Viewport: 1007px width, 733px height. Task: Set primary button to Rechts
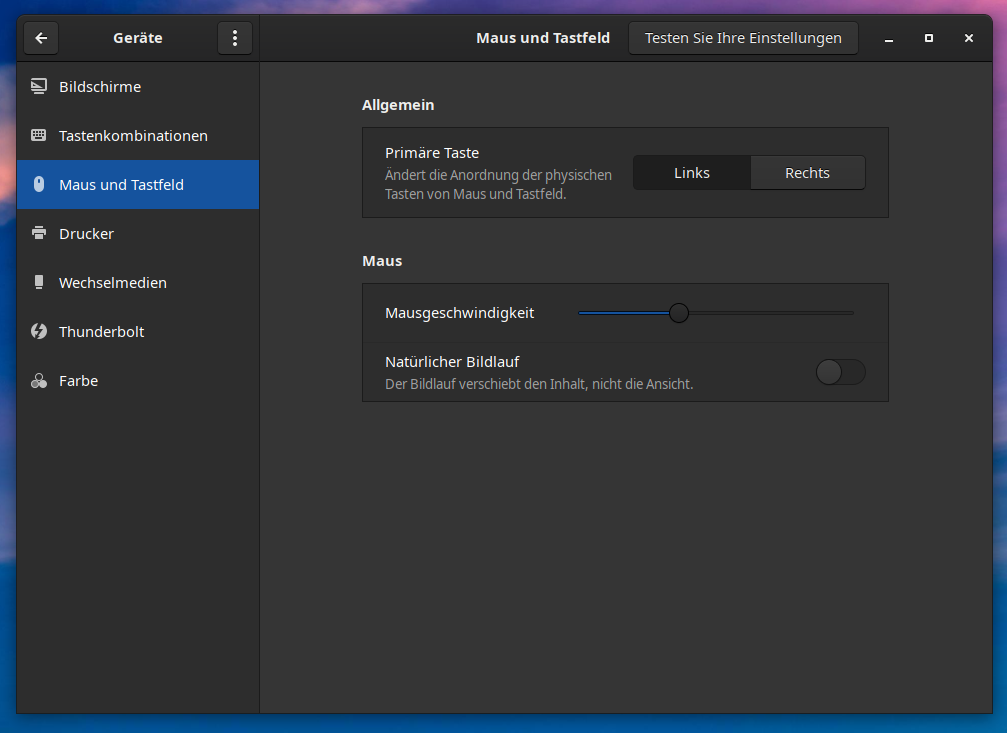(807, 173)
